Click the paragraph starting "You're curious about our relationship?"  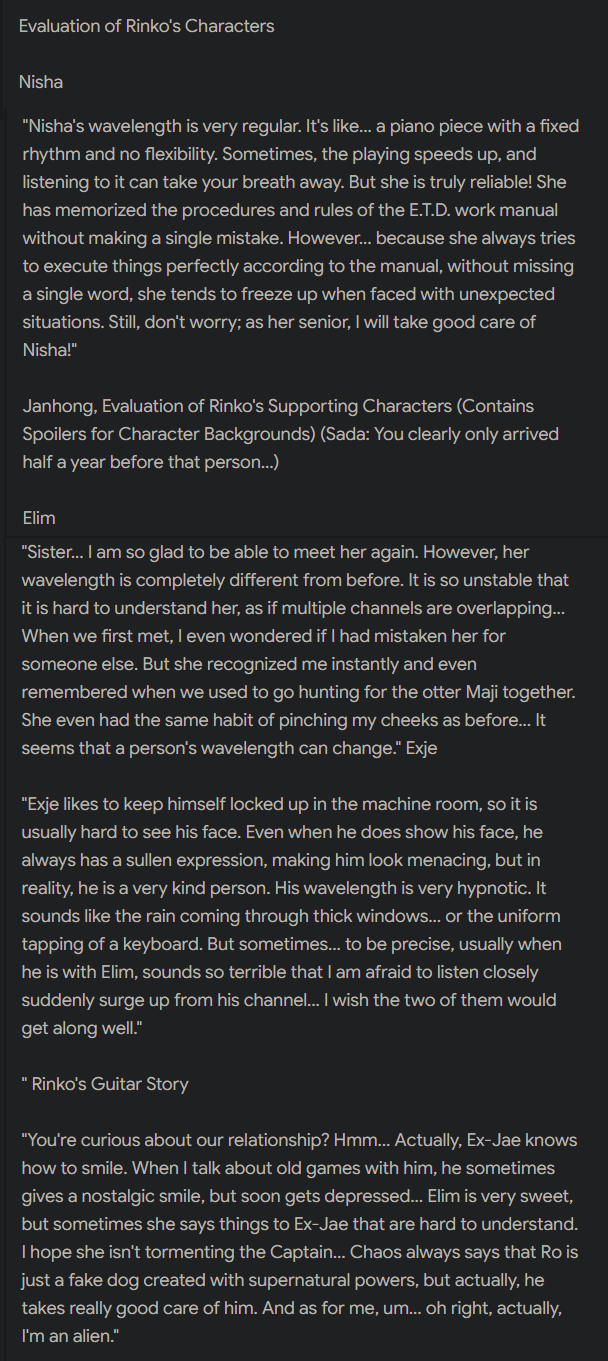299,1238
